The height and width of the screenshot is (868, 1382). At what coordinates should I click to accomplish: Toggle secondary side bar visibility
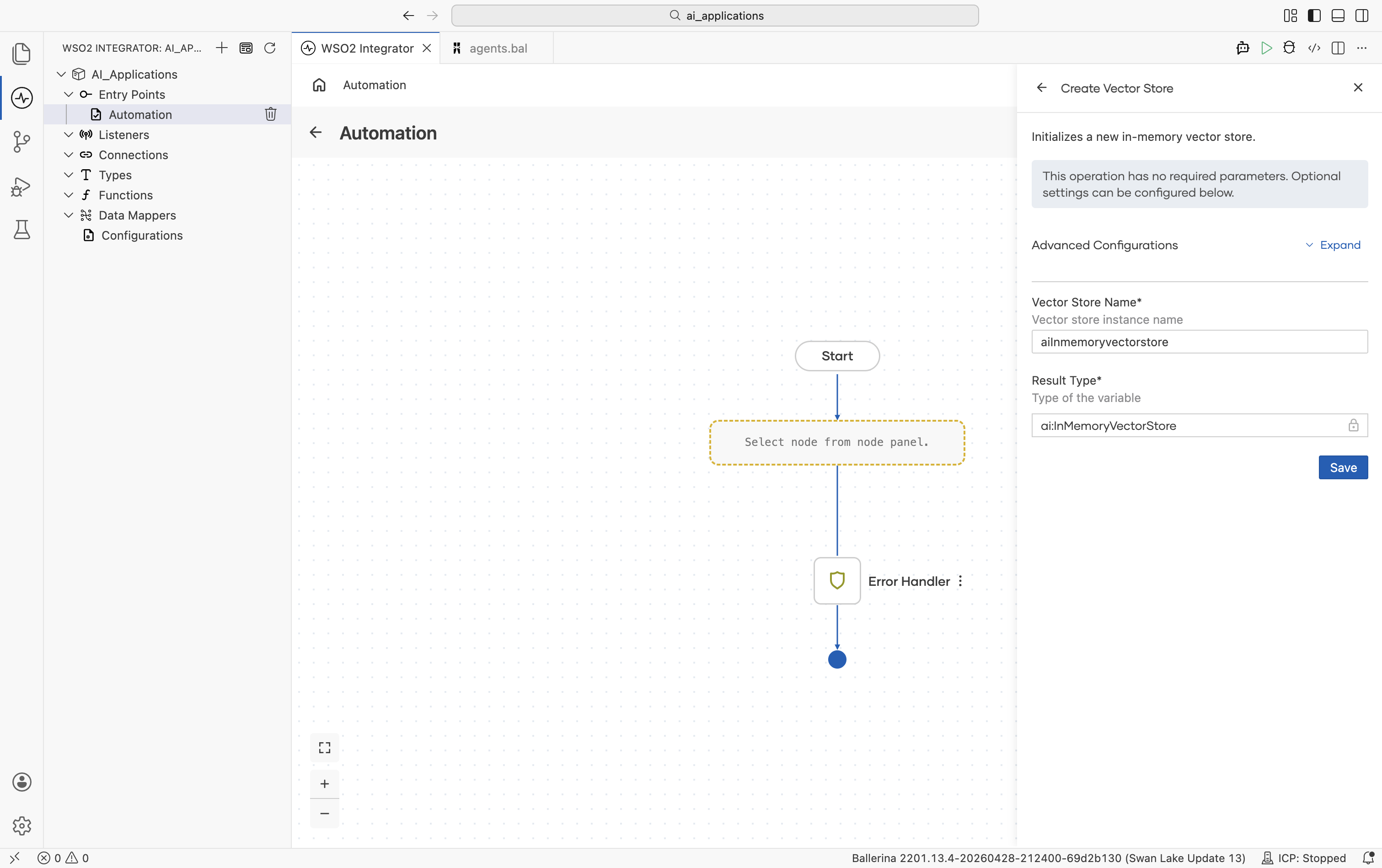(x=1362, y=16)
